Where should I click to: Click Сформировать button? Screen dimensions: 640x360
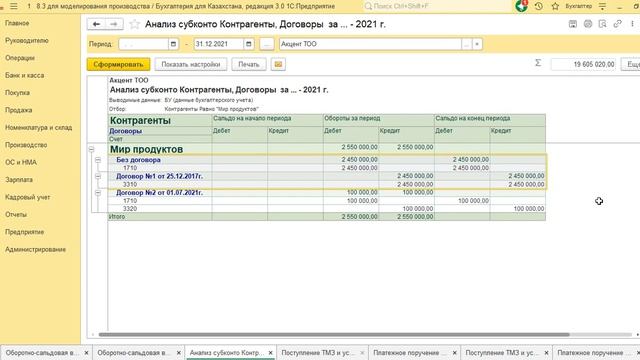click(118, 64)
